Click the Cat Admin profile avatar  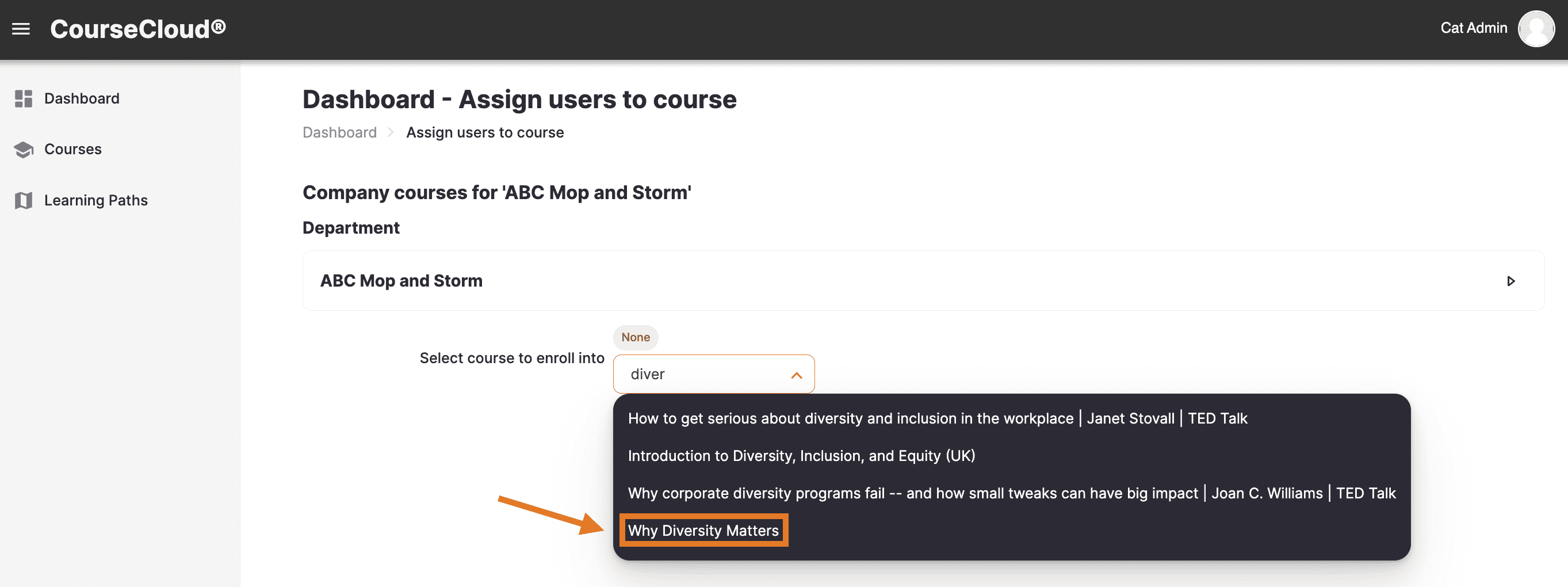tap(1535, 29)
